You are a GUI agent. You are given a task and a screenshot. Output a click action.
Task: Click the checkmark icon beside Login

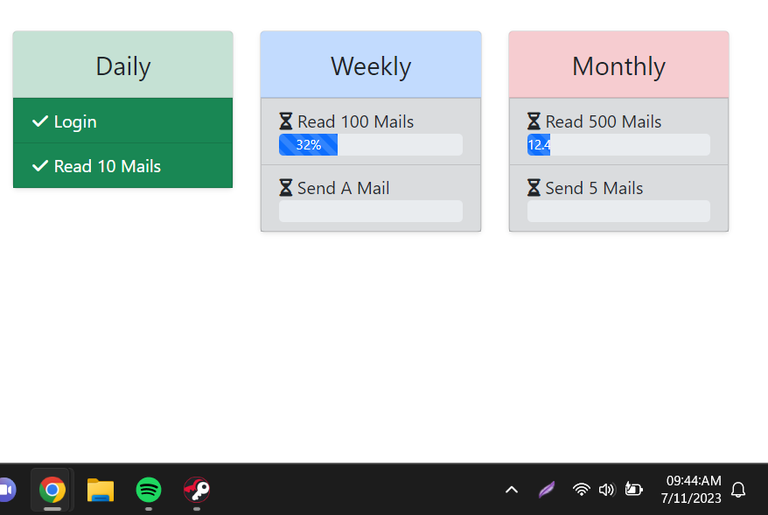click(40, 121)
